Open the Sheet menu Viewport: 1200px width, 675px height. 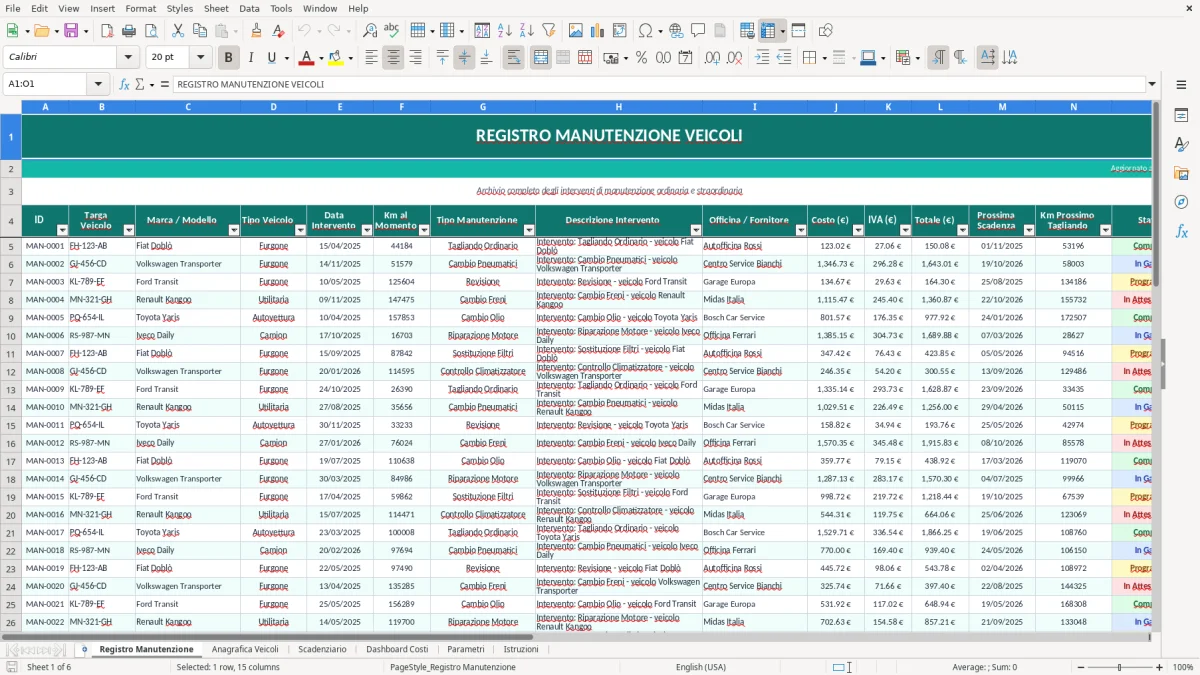(216, 8)
